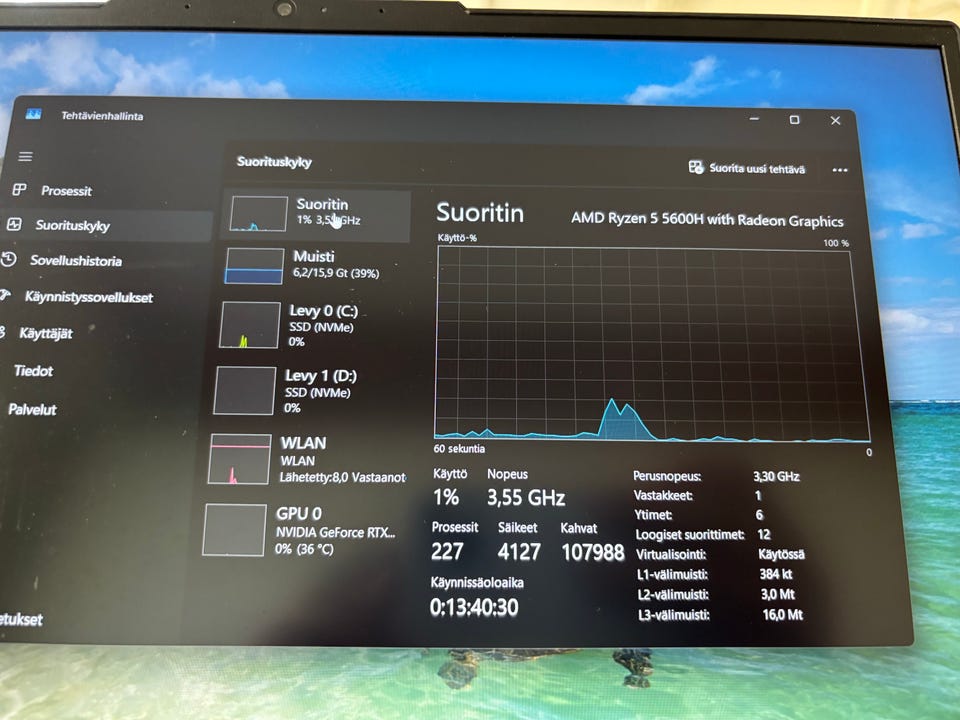Click the Vastakkeet label
The width and height of the screenshot is (960, 720).
point(663,495)
